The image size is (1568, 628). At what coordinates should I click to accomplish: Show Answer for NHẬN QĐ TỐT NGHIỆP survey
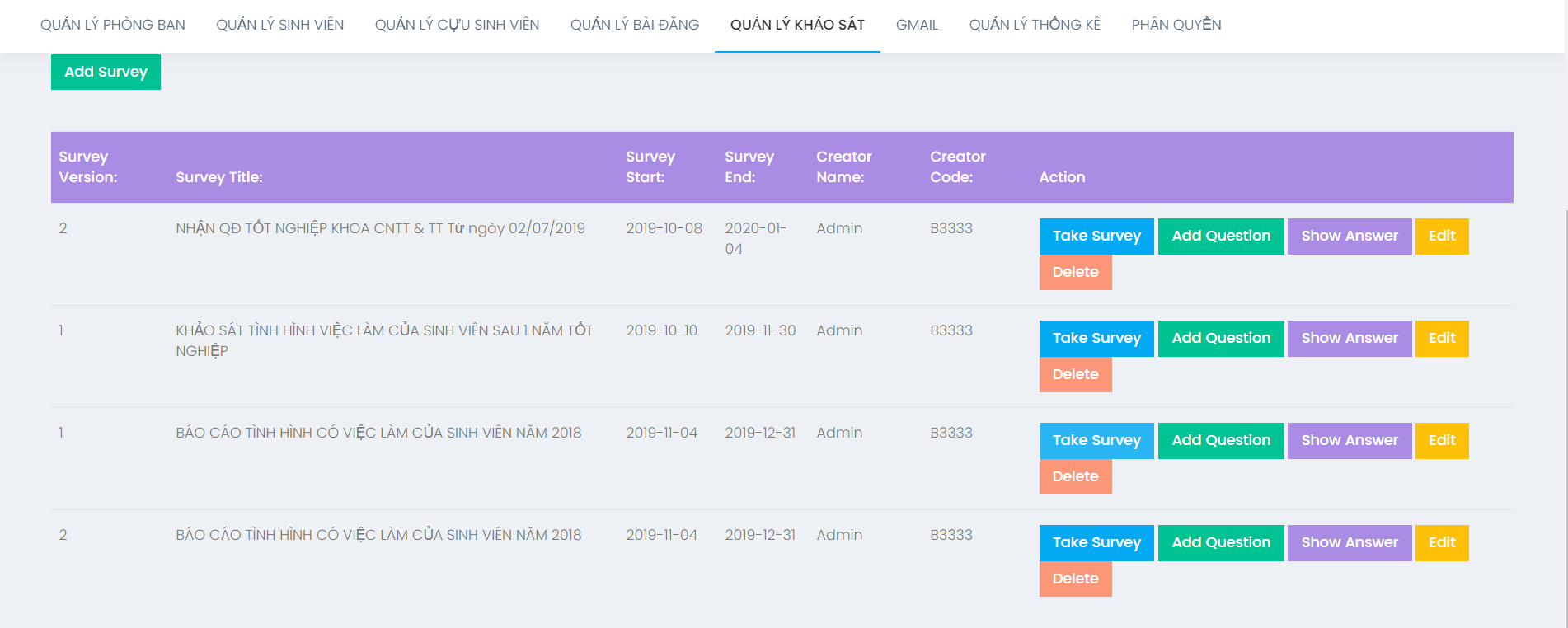pyautogui.click(x=1349, y=236)
